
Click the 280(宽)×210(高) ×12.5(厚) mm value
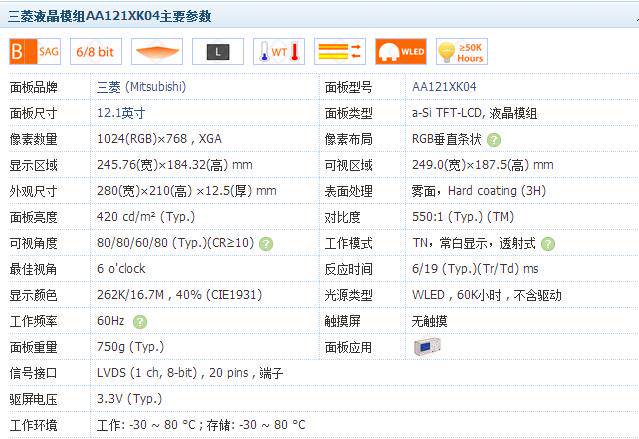point(187,191)
